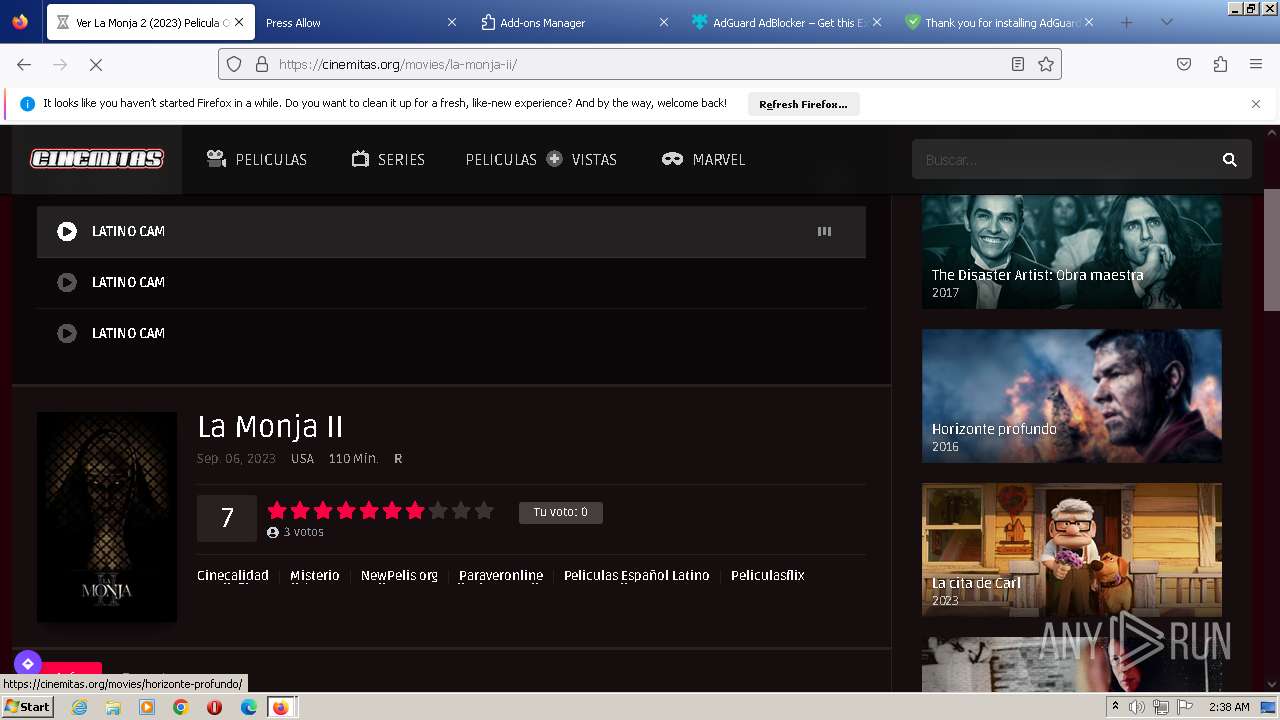Open the PELICULAS menu item
1280x720 pixels.
click(x=257, y=159)
